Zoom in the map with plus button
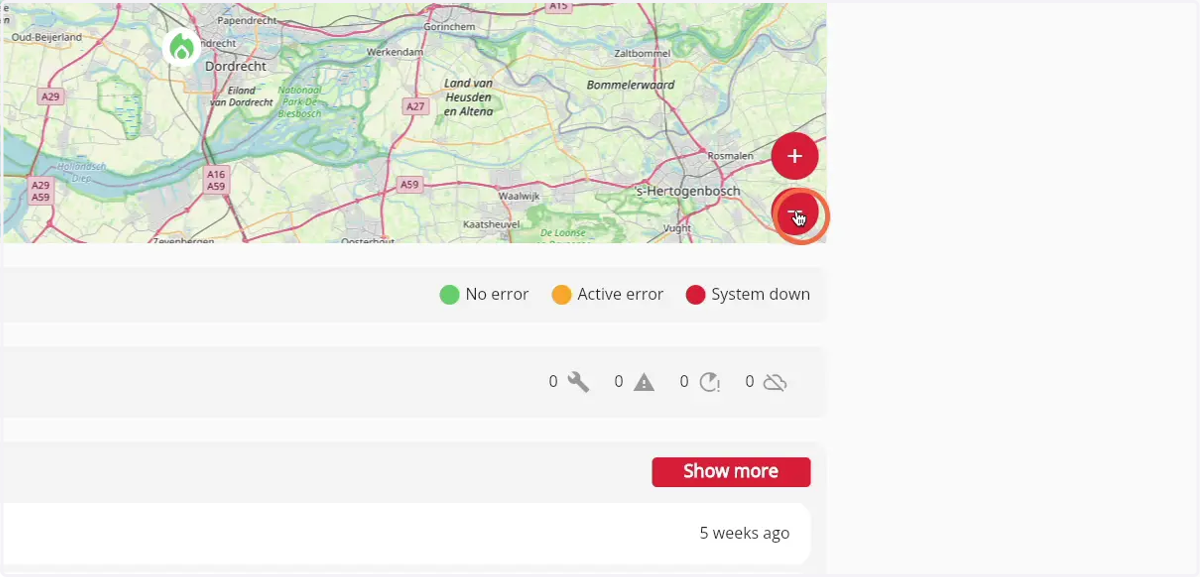This screenshot has width=1200, height=577. tap(795, 156)
